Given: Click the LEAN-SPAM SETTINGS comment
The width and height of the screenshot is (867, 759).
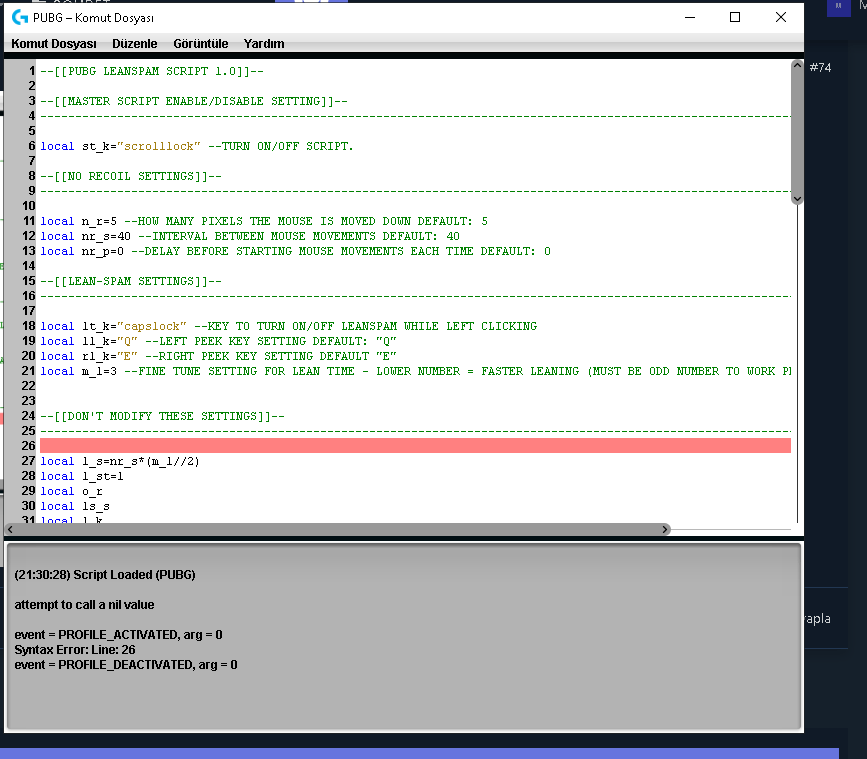Looking at the screenshot, I should coord(130,281).
